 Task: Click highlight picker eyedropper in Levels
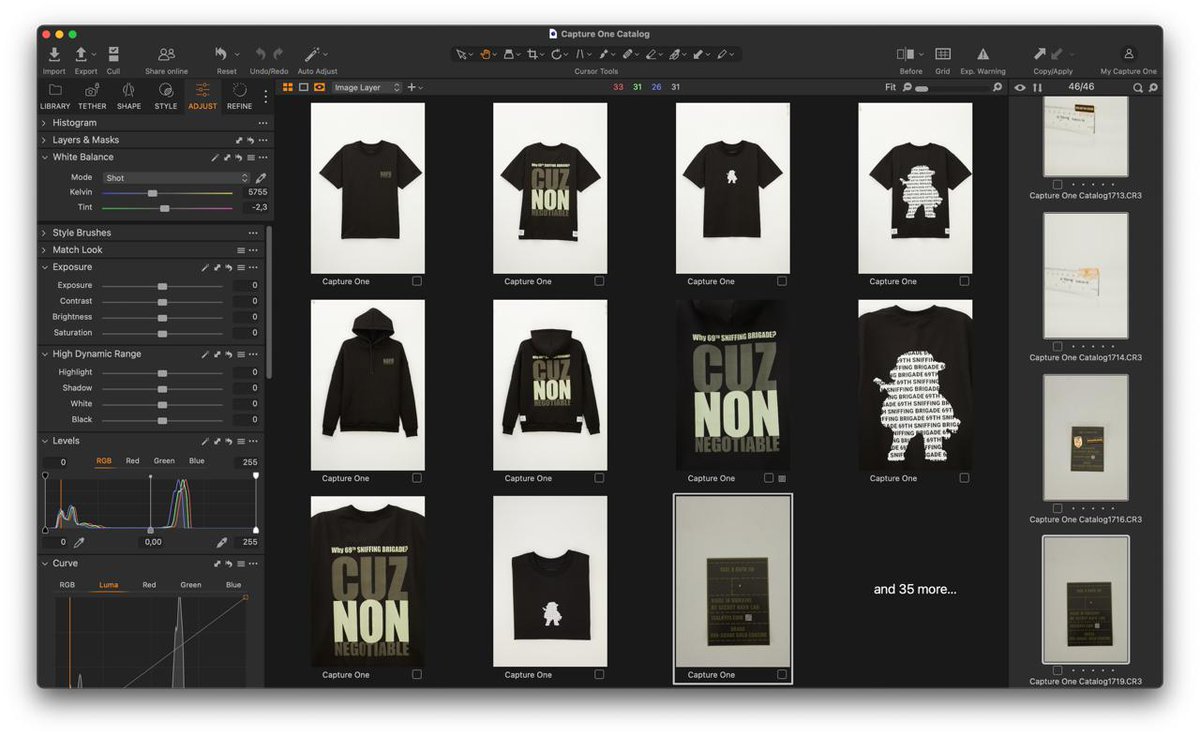223,542
